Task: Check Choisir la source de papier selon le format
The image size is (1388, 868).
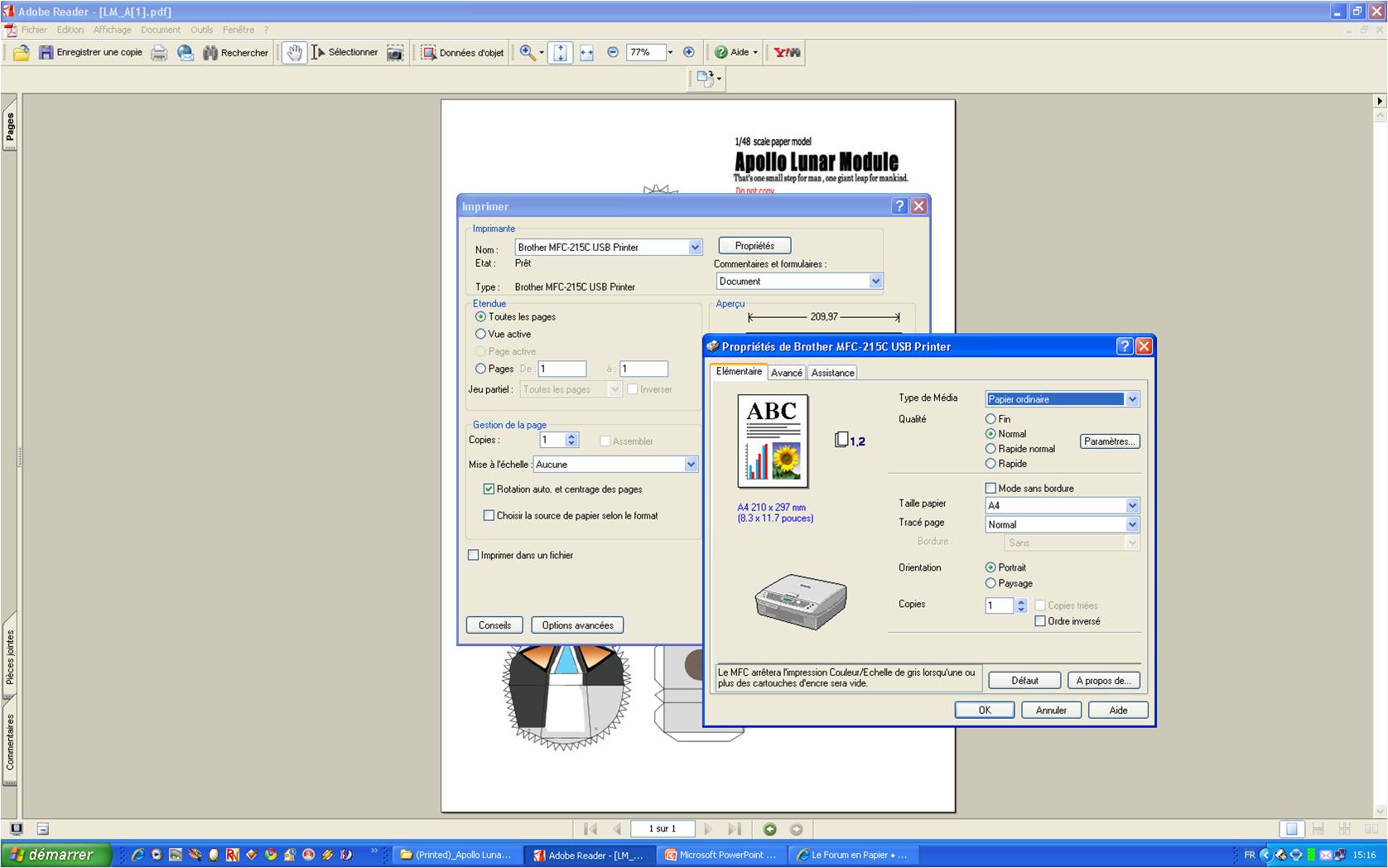Action: click(x=489, y=515)
